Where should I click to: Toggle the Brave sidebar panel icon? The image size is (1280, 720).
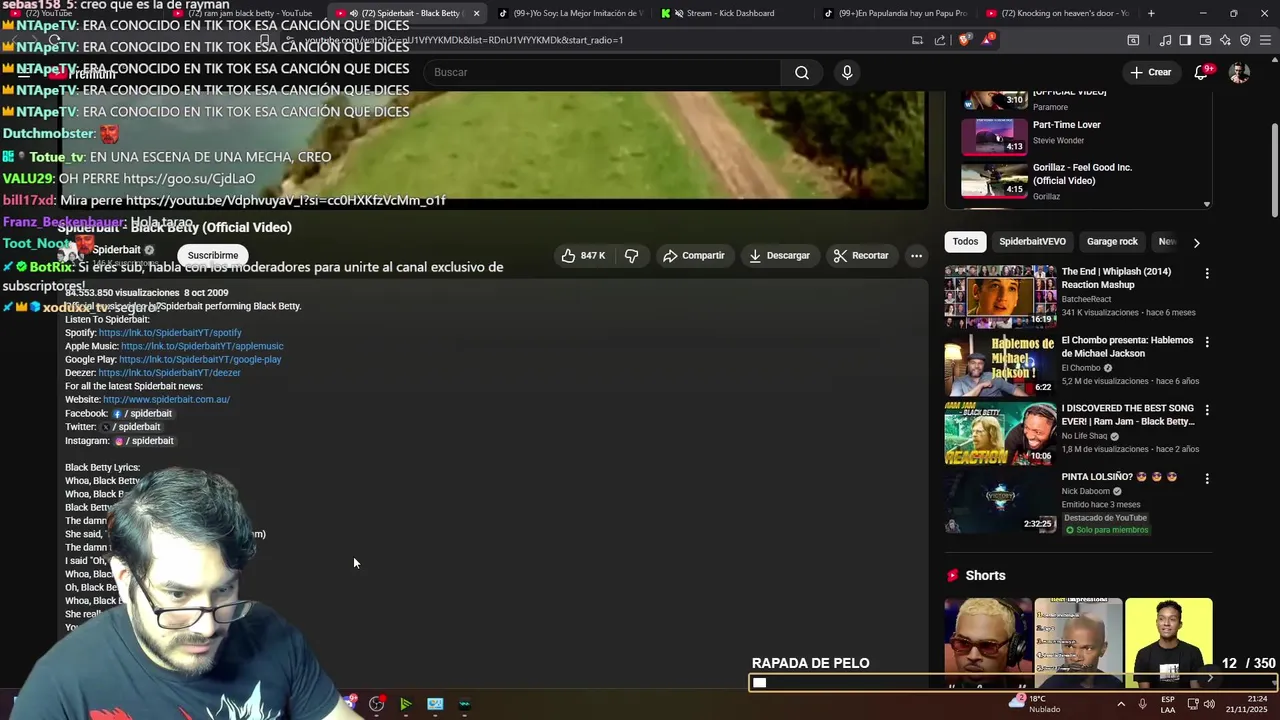(x=1185, y=40)
